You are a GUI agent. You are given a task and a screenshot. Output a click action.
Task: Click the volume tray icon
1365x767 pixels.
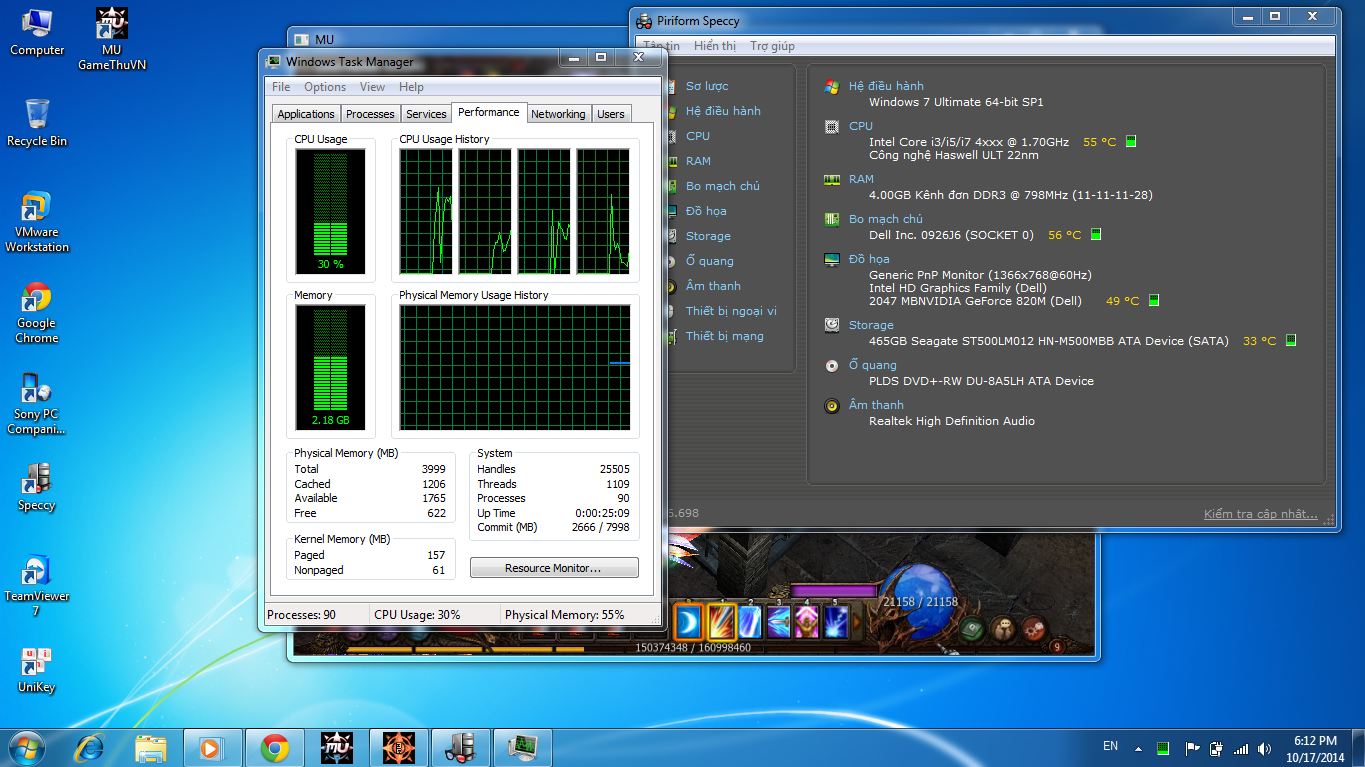[x=1264, y=748]
